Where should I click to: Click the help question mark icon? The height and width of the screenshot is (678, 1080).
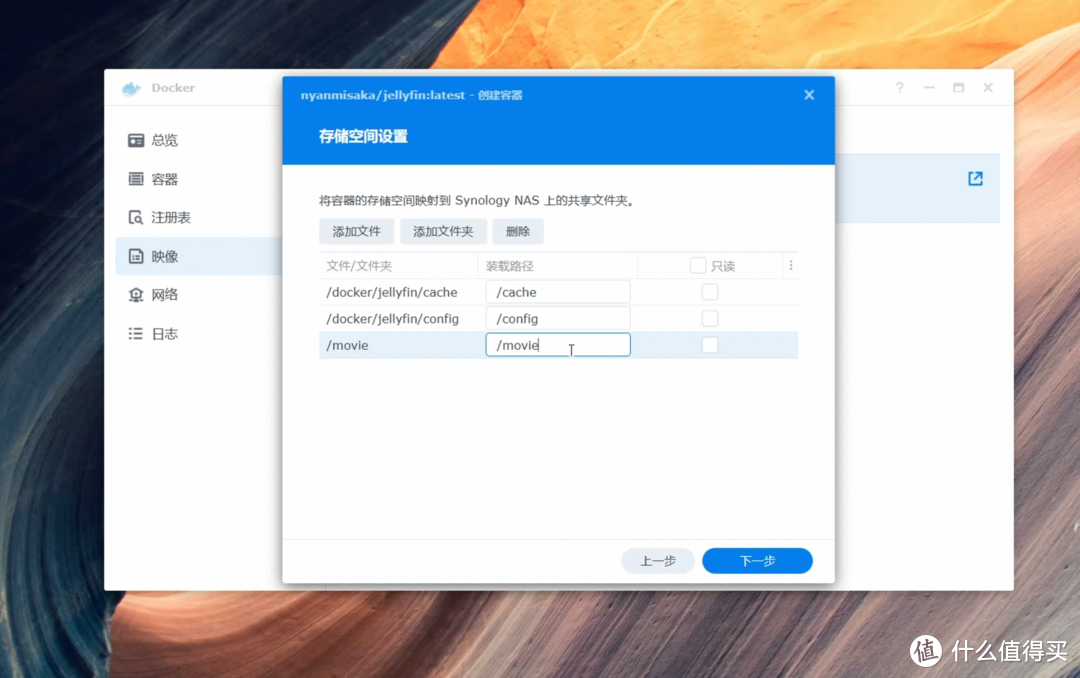tap(899, 88)
